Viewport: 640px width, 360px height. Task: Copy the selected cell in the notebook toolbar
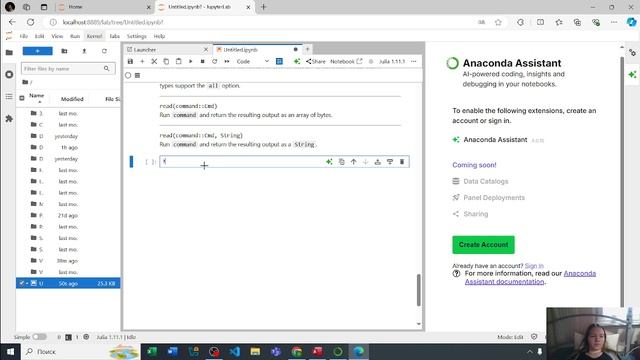166,61
